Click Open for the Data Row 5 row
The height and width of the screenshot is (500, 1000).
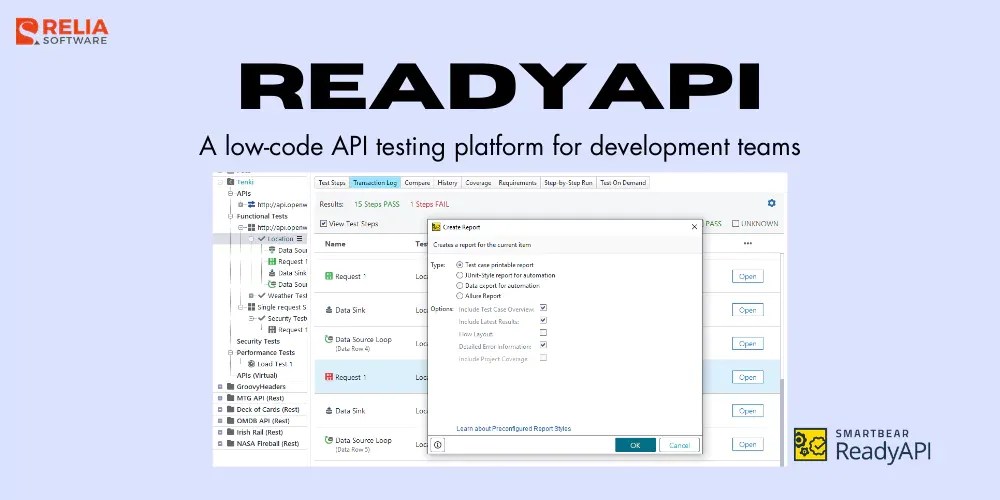pos(747,444)
